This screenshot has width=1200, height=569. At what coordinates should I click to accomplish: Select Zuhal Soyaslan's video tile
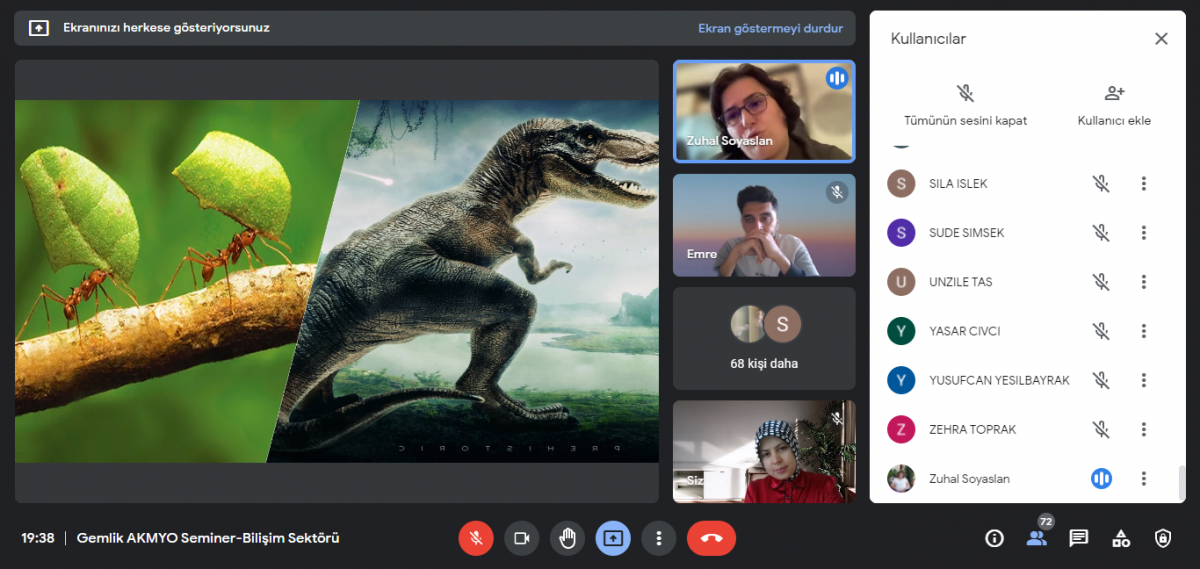pyautogui.click(x=764, y=111)
